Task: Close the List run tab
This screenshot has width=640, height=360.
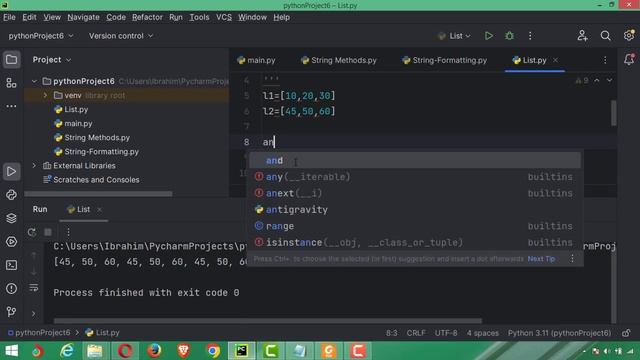Action: tap(99, 209)
